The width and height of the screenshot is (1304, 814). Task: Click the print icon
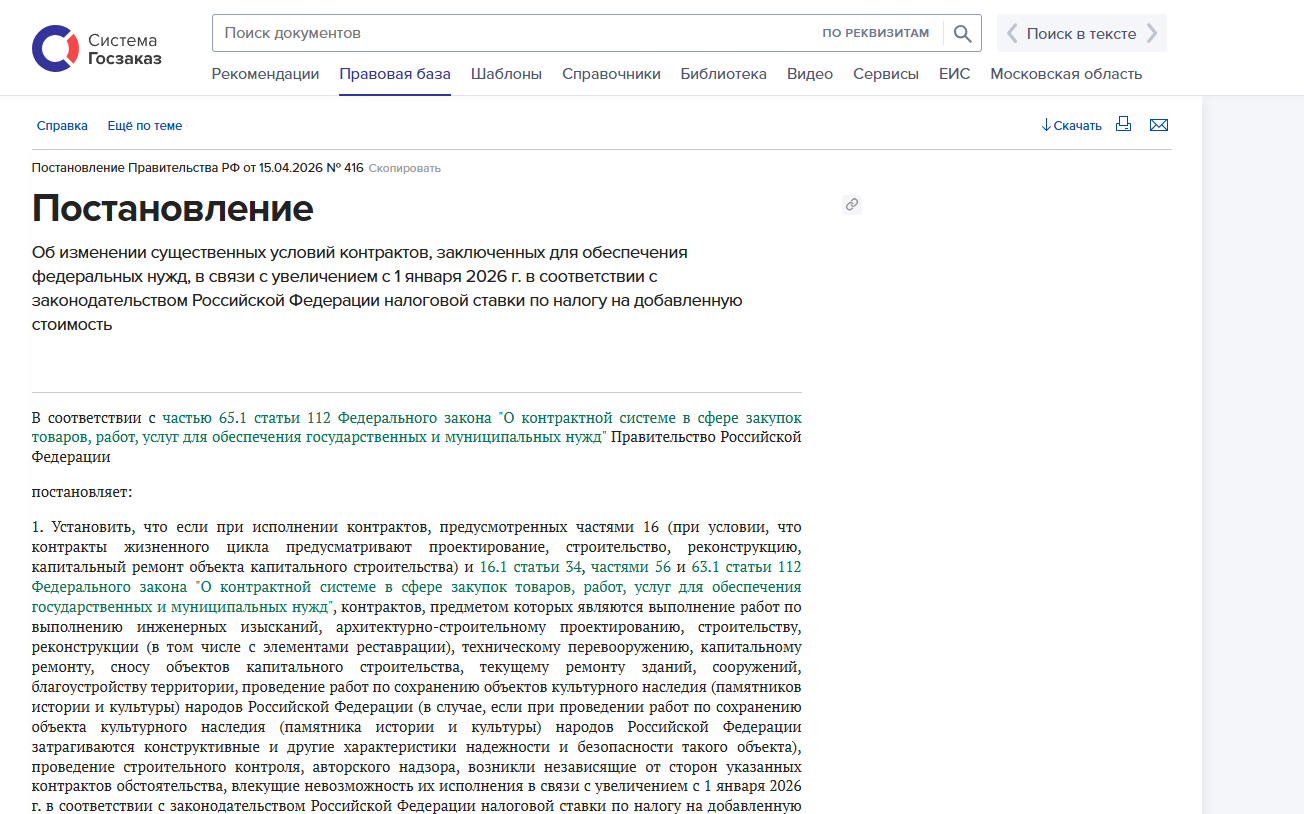pos(1123,125)
